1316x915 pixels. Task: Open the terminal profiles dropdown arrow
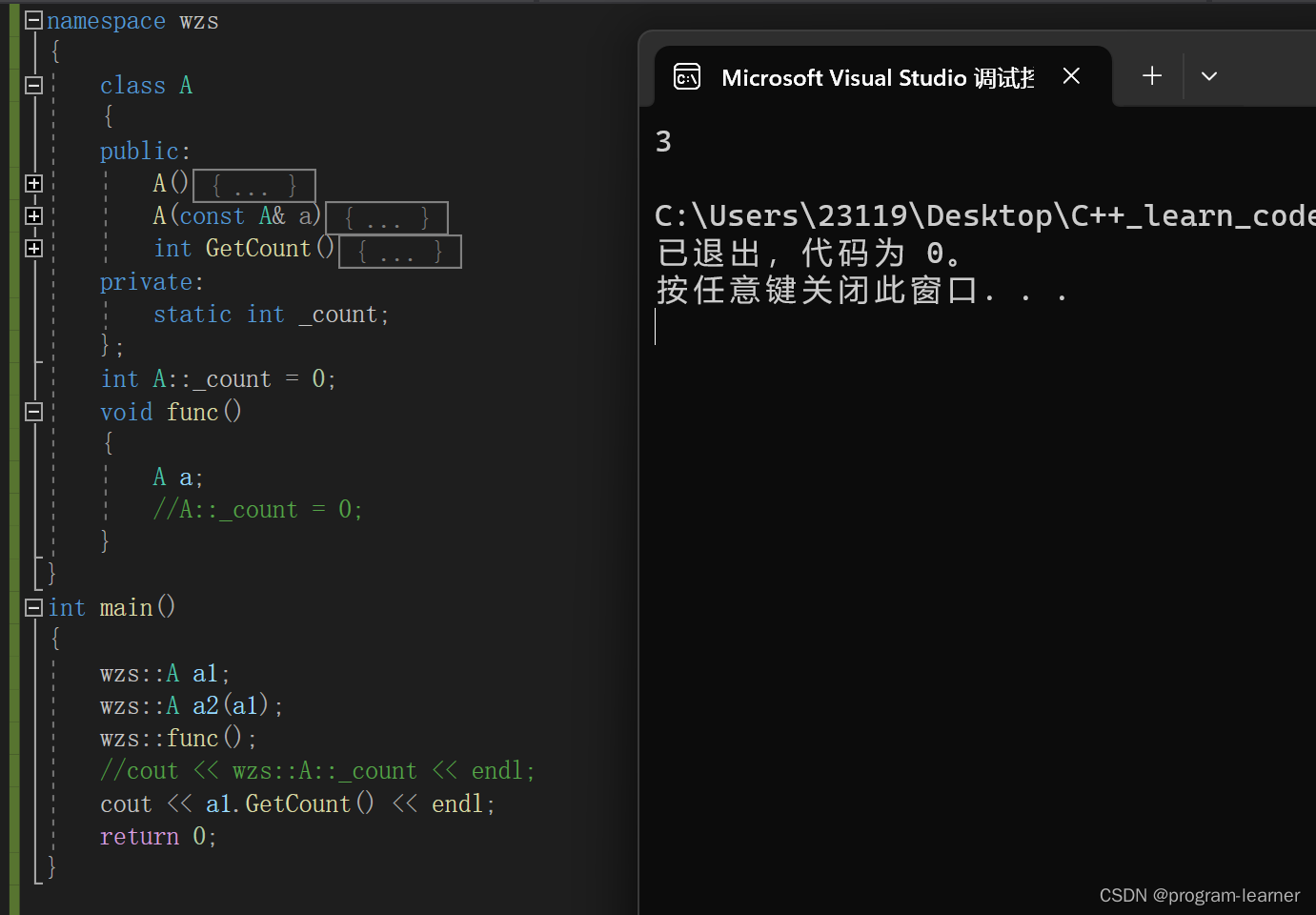[x=1209, y=76]
